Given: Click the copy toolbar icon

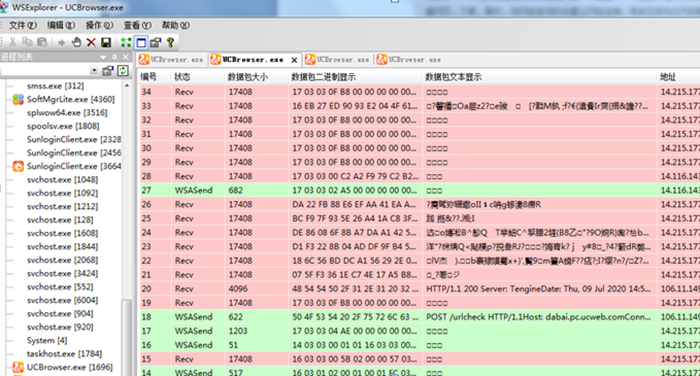Looking at the screenshot, I should click(27, 42).
